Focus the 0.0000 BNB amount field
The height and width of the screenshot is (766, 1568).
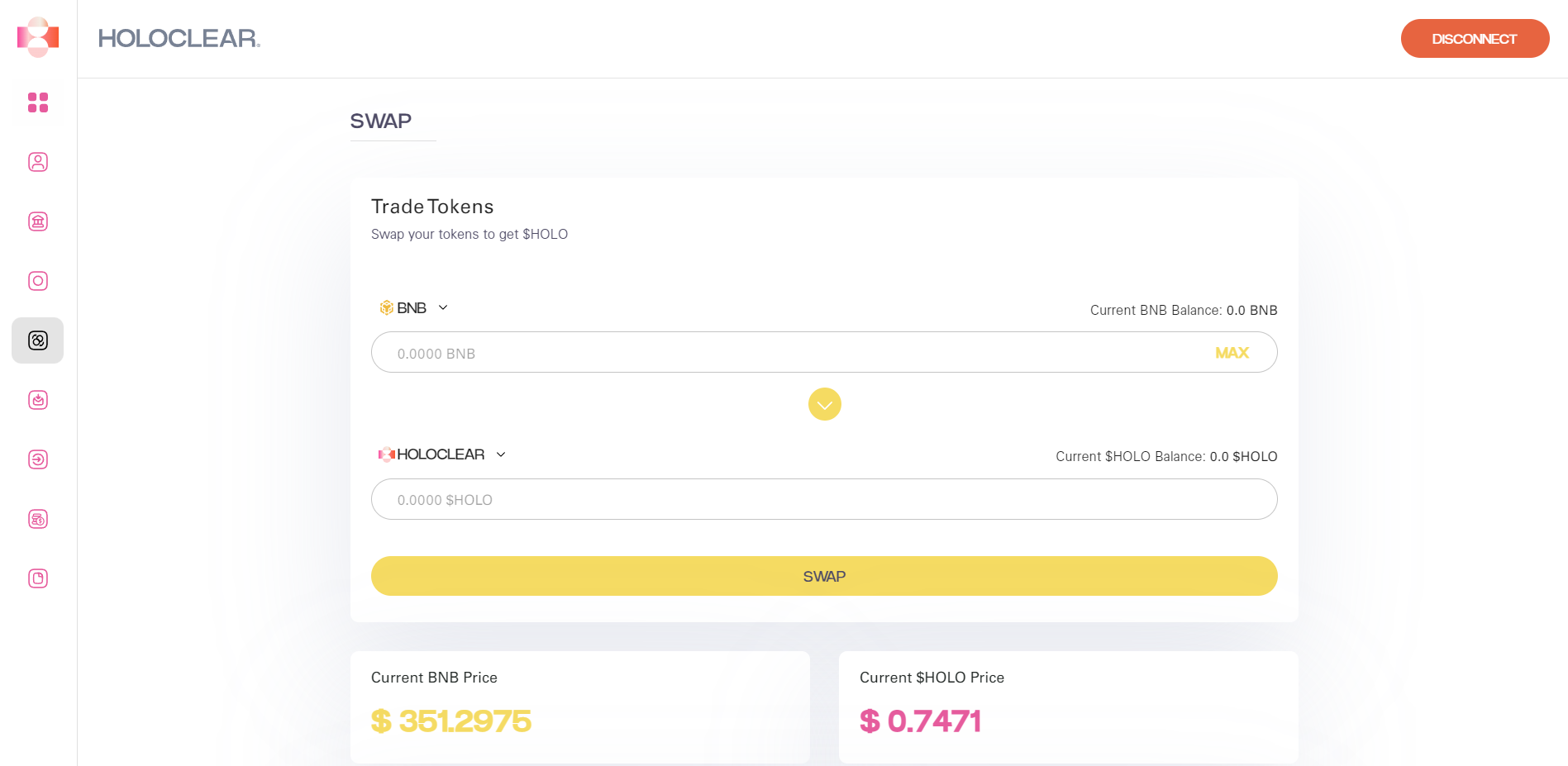[824, 352]
